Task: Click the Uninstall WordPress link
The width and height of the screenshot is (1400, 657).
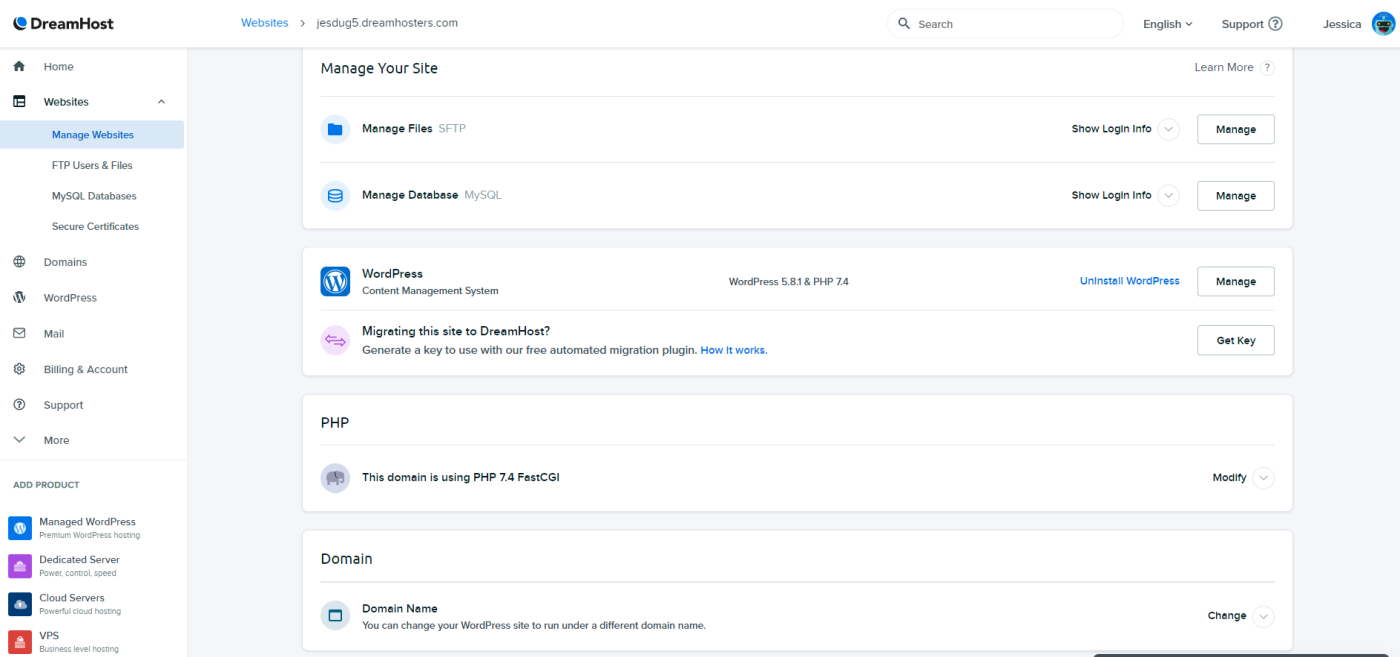Action: point(1130,281)
